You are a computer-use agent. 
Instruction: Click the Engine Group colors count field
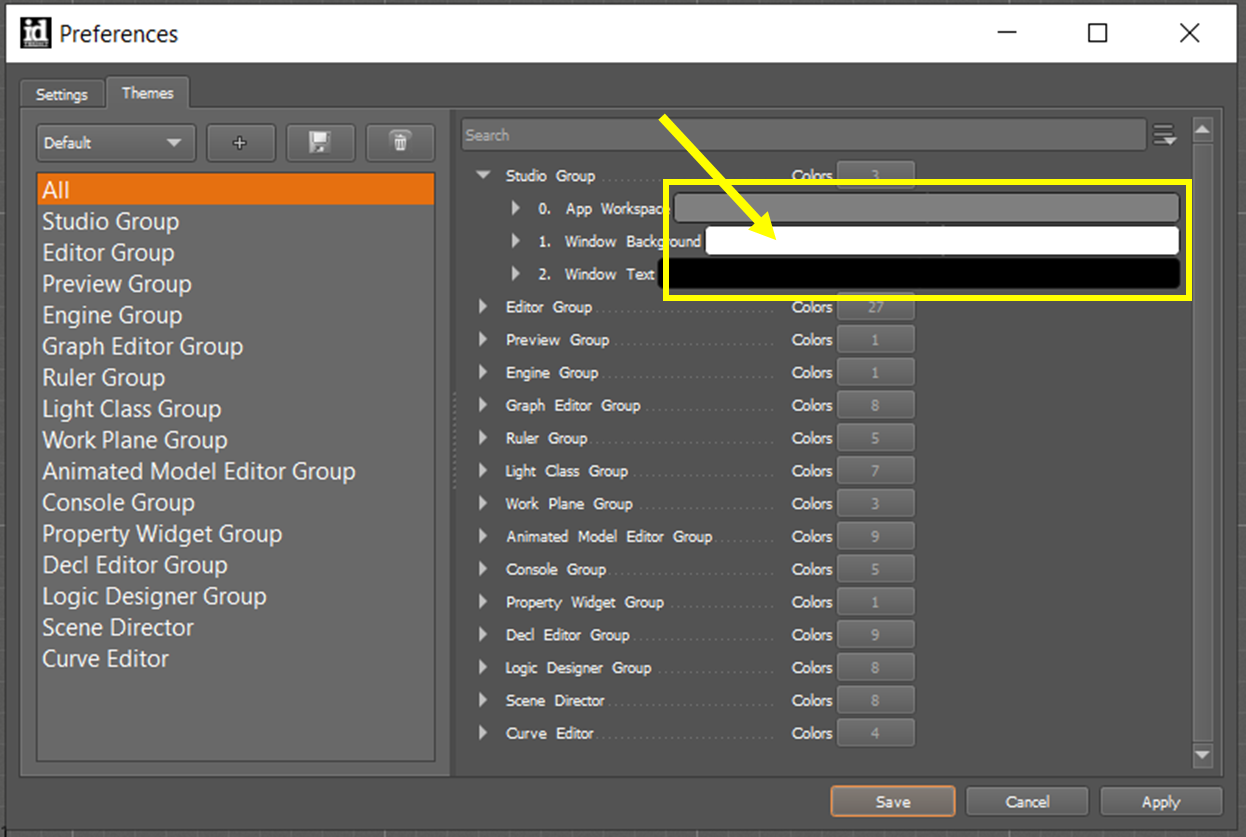(875, 372)
